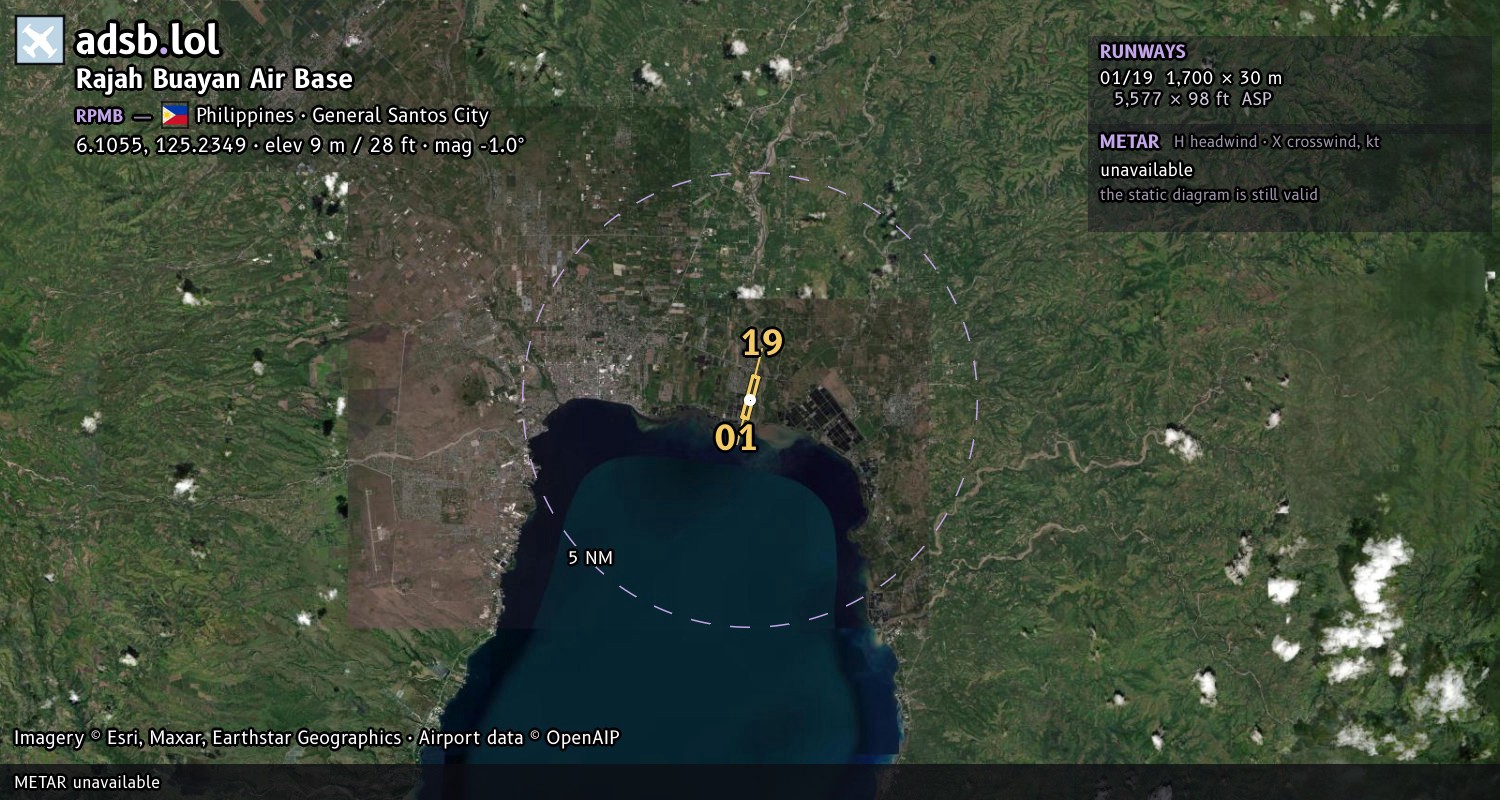Image resolution: width=1500 pixels, height=800 pixels.
Task: Click the H headwind · X crosswind legend
Action: tap(1277, 142)
